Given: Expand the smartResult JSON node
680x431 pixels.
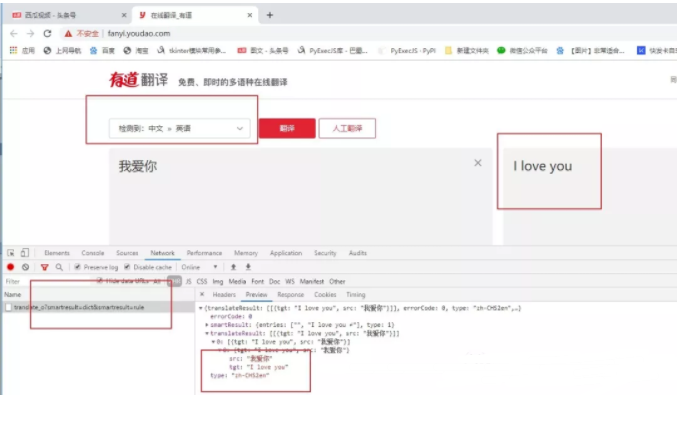Looking at the screenshot, I should tap(207, 325).
